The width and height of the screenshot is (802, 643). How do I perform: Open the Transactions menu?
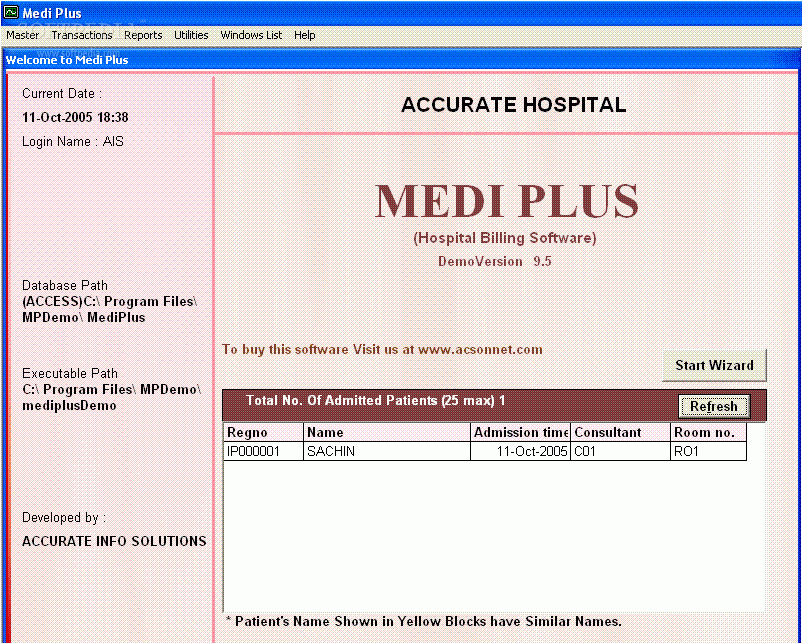click(x=82, y=35)
